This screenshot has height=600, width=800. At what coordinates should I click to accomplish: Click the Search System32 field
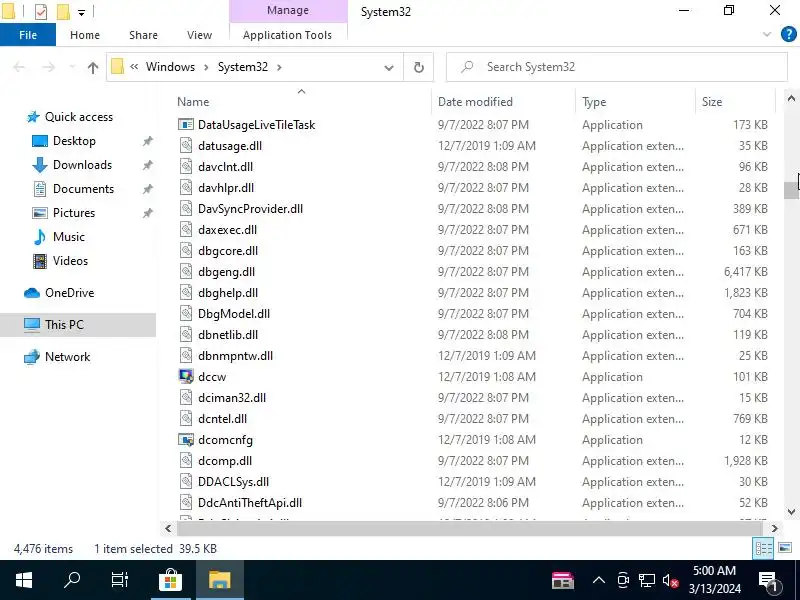click(617, 67)
